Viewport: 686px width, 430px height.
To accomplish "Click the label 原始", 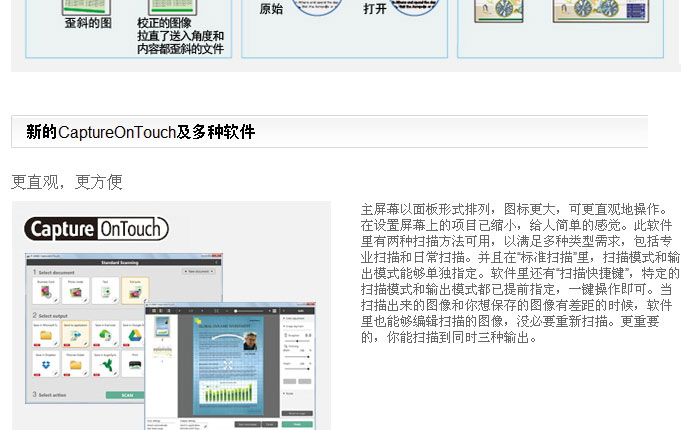I will pyautogui.click(x=271, y=9).
